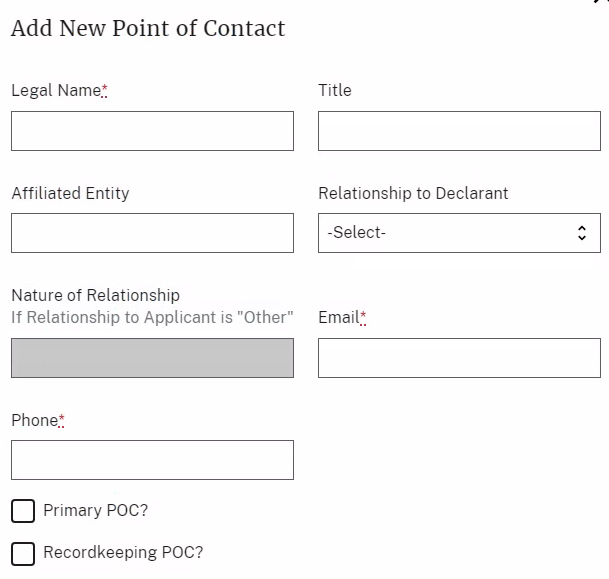Click the "Email" field label
The height and width of the screenshot is (579, 609).
[338, 318]
